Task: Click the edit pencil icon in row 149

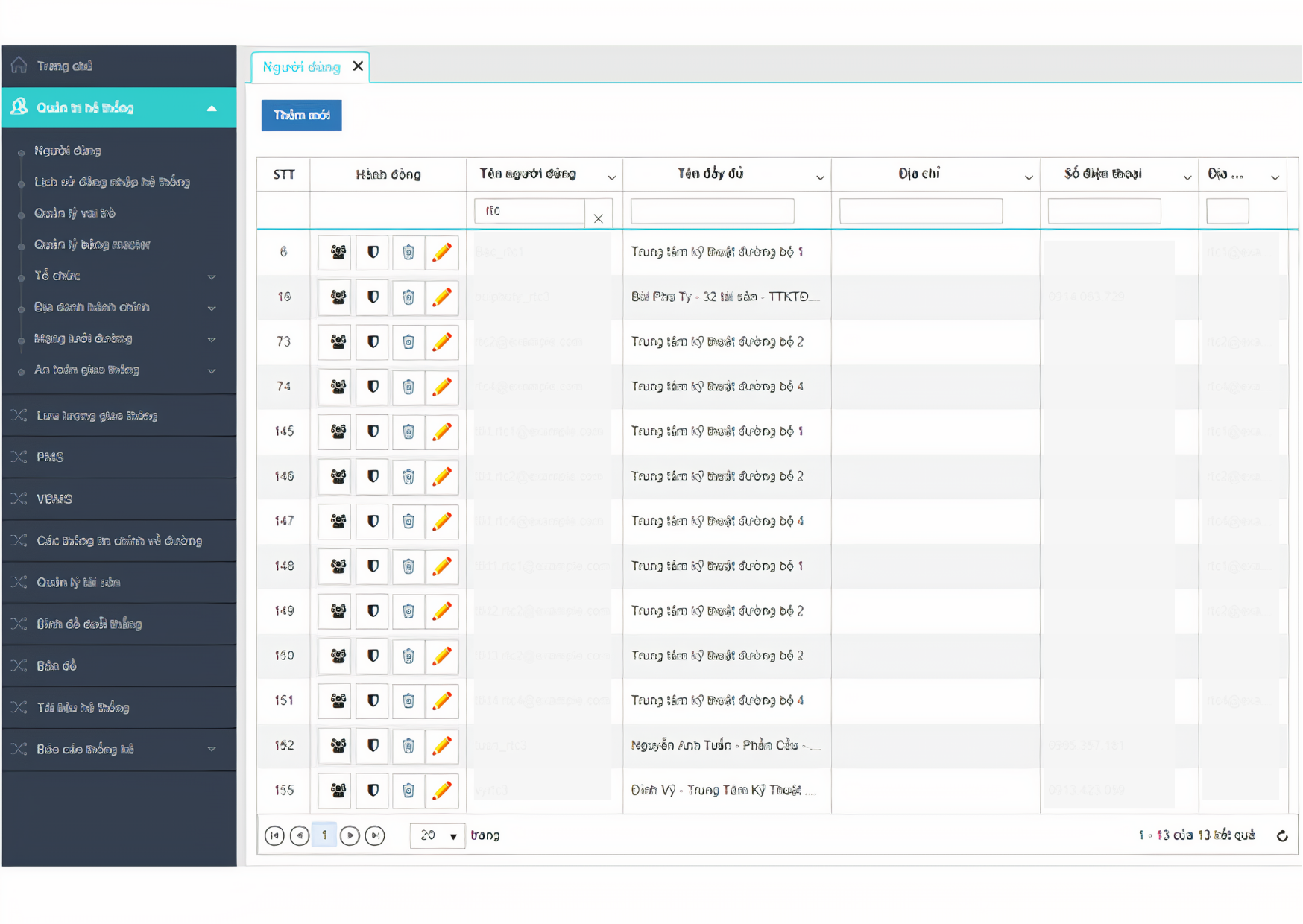Action: pyautogui.click(x=442, y=611)
